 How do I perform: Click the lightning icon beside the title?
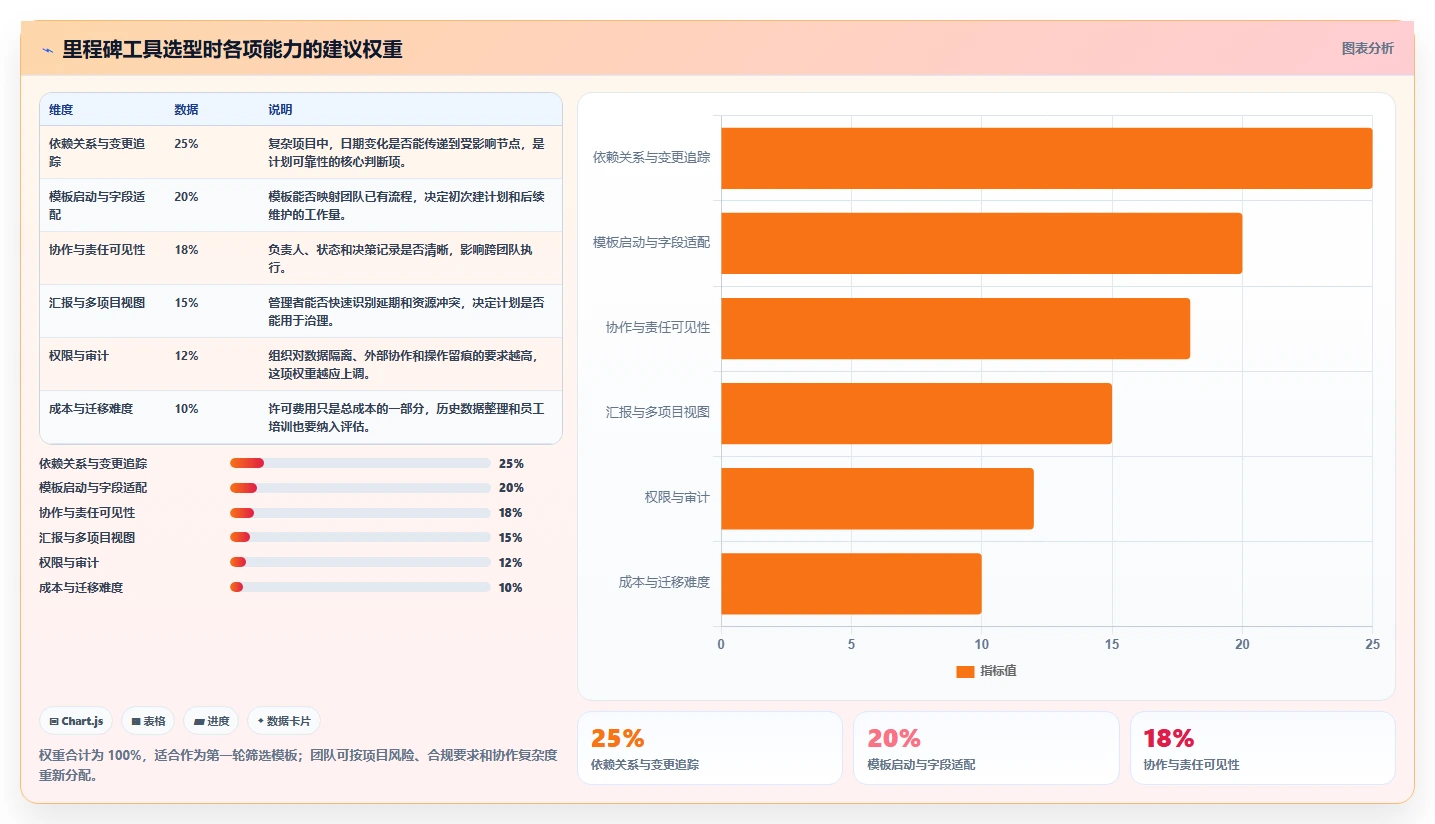[47, 50]
